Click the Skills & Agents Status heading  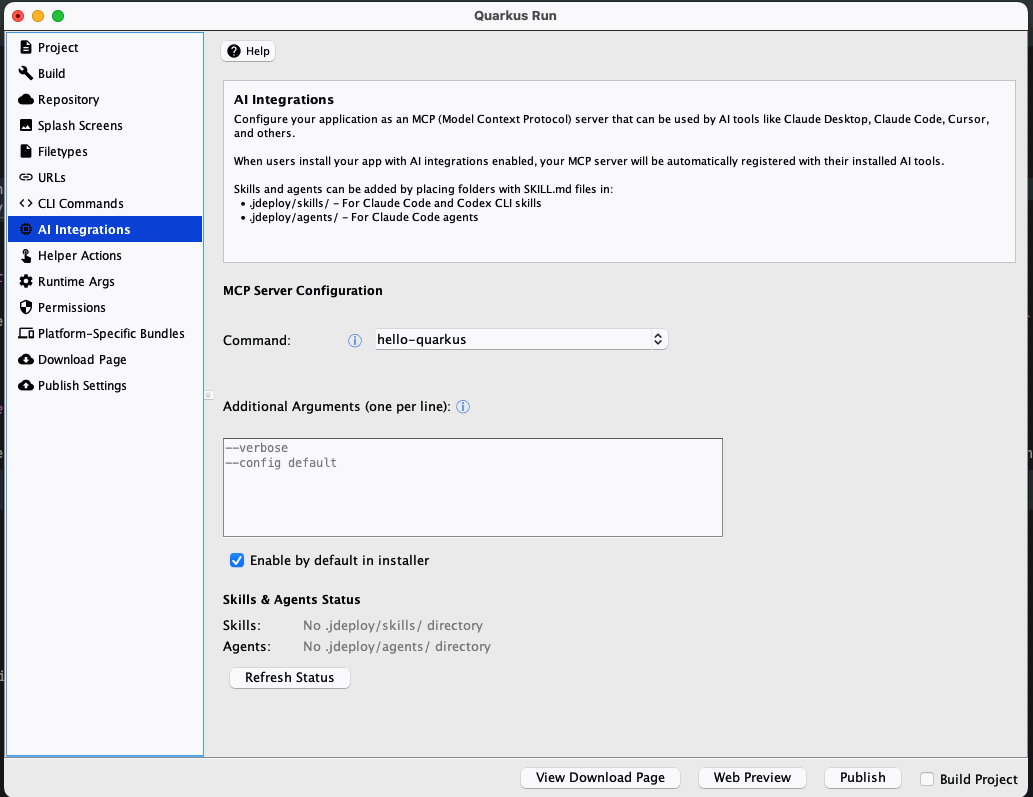tap(291, 599)
